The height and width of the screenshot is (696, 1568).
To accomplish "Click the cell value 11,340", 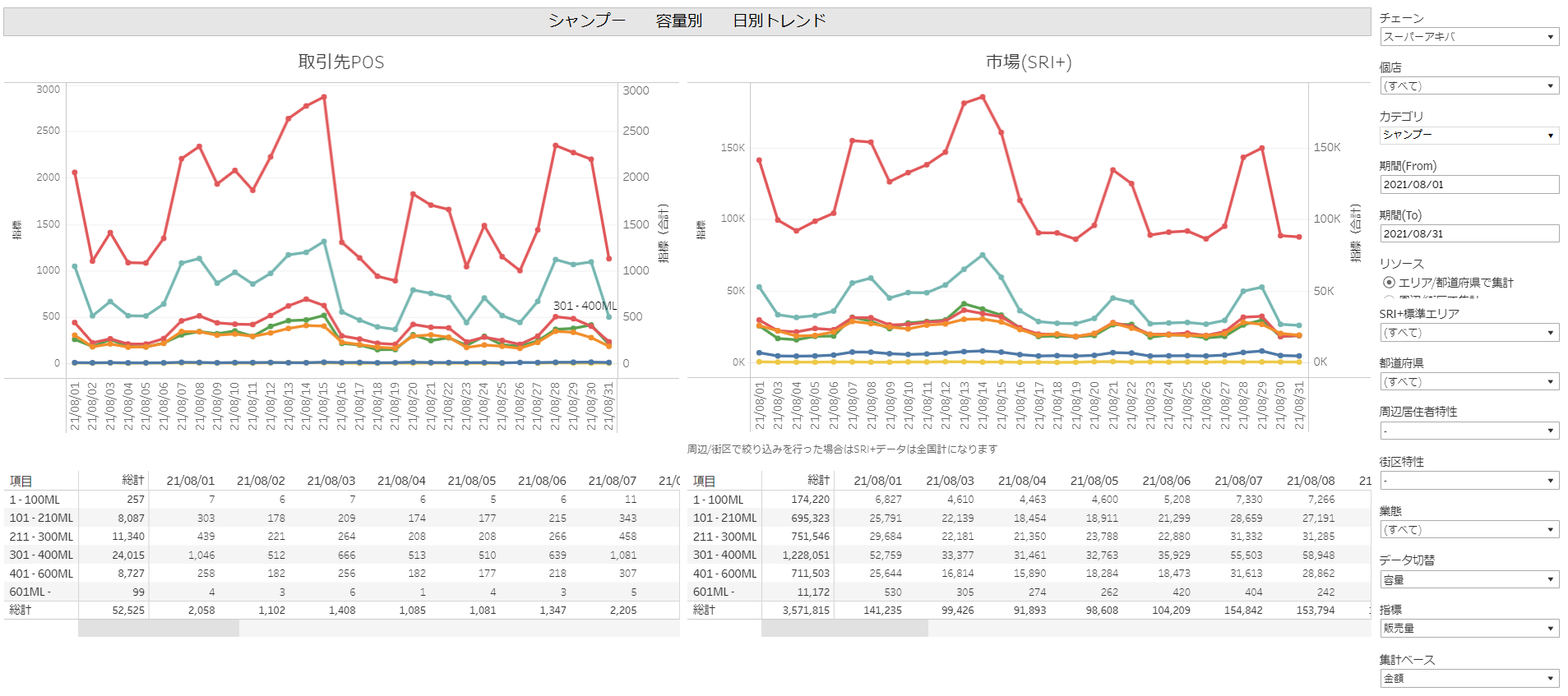I will 128,537.
